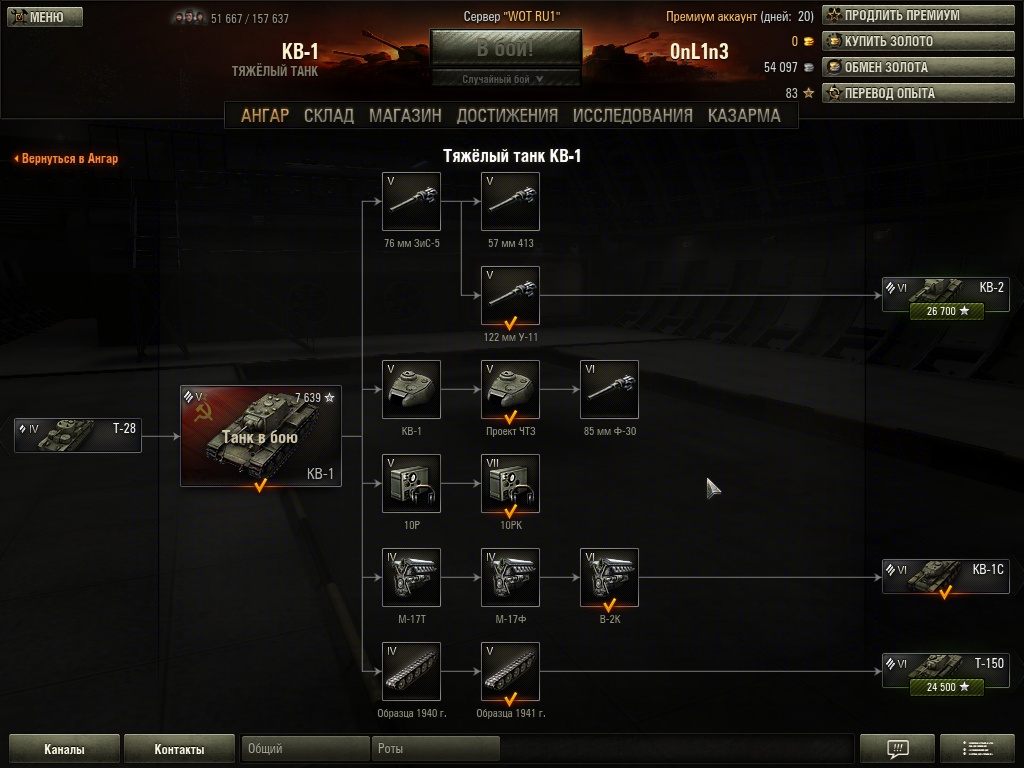The height and width of the screenshot is (768, 1024).
Task: Select the 57 мм 413 gun module
Action: (x=510, y=201)
